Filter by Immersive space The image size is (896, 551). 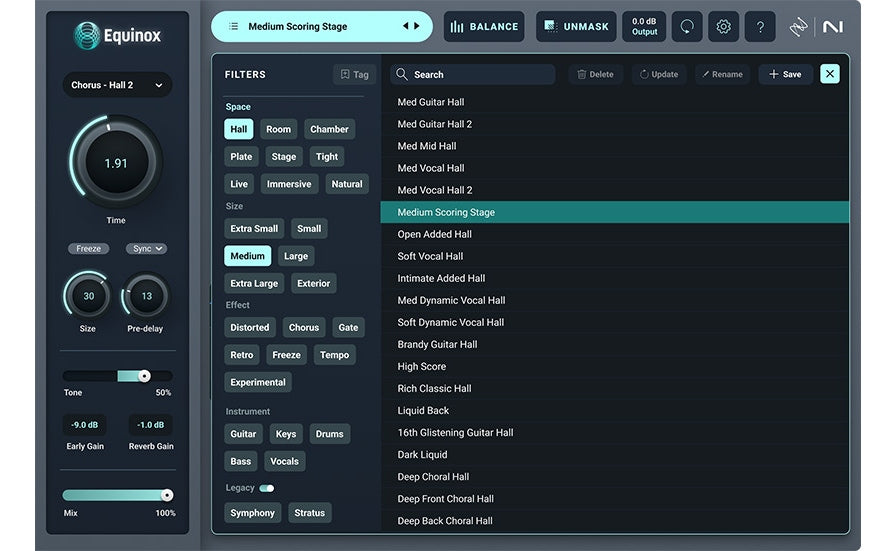(289, 184)
